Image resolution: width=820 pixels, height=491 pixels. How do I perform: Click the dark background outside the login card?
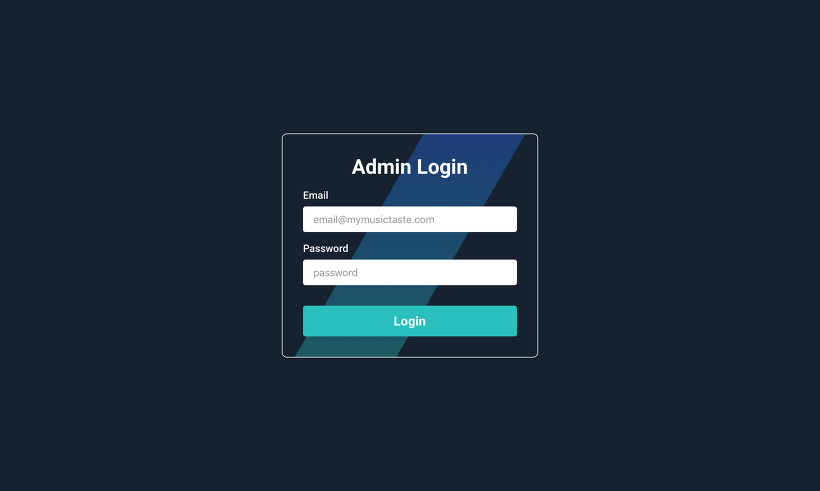click(131, 246)
